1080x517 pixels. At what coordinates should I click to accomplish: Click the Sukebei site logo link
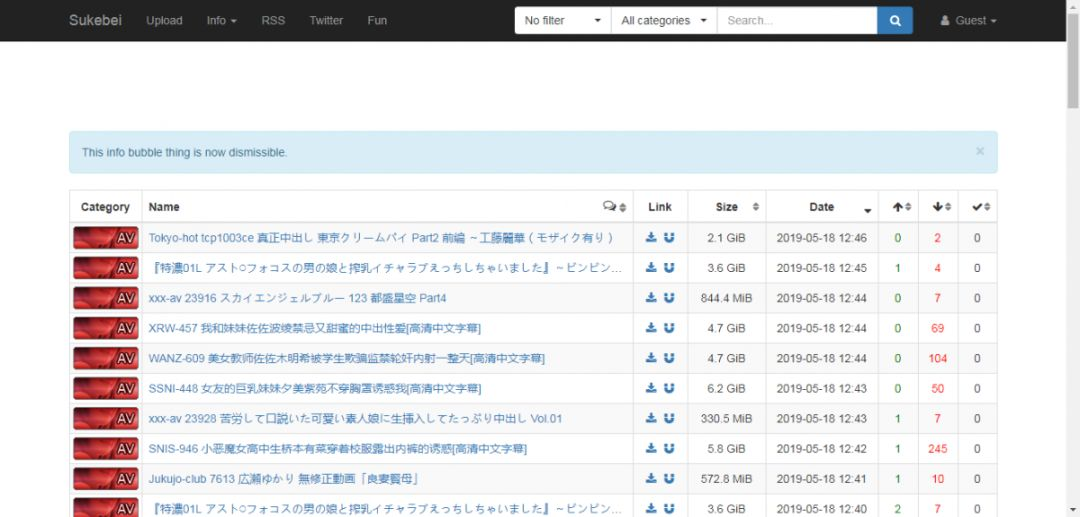95,21
